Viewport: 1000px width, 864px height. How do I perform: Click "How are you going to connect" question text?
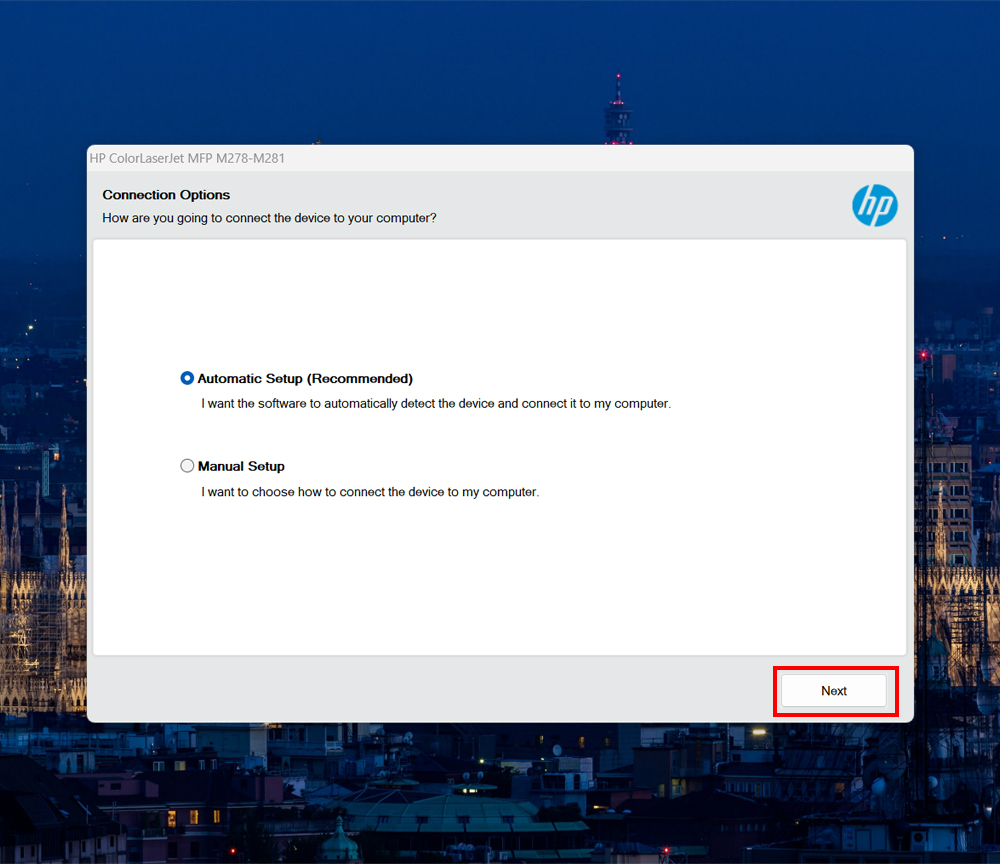(269, 218)
